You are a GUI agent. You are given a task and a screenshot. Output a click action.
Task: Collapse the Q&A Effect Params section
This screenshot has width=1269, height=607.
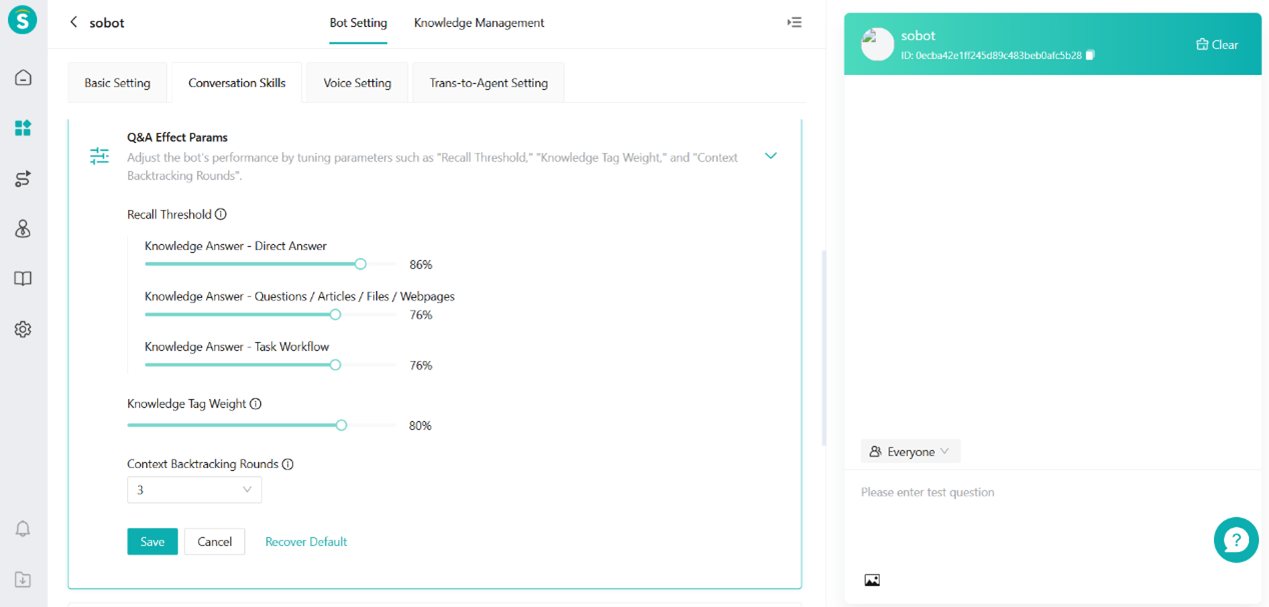click(770, 156)
